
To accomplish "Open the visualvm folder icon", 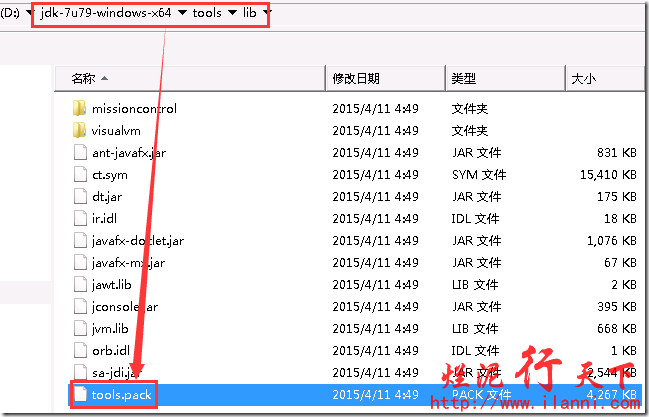I will coord(80,130).
